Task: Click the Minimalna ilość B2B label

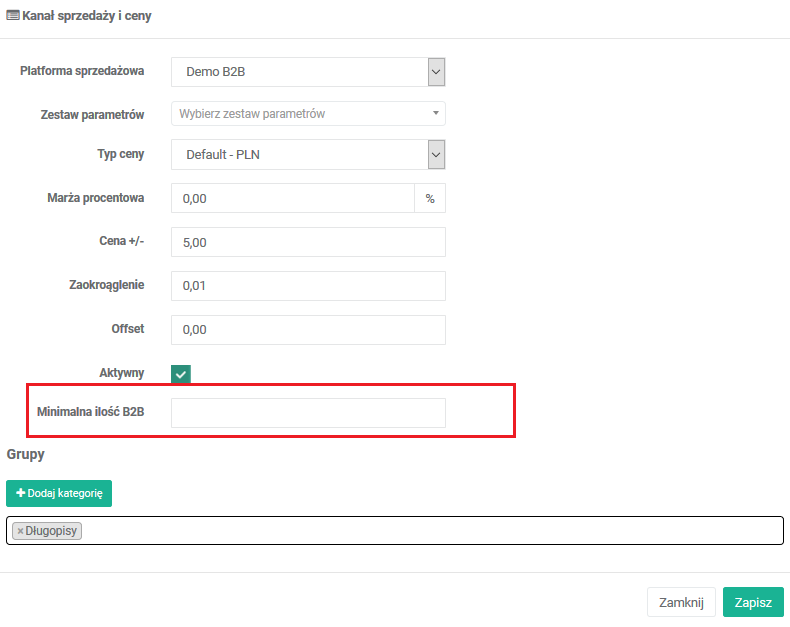Action: pos(90,412)
